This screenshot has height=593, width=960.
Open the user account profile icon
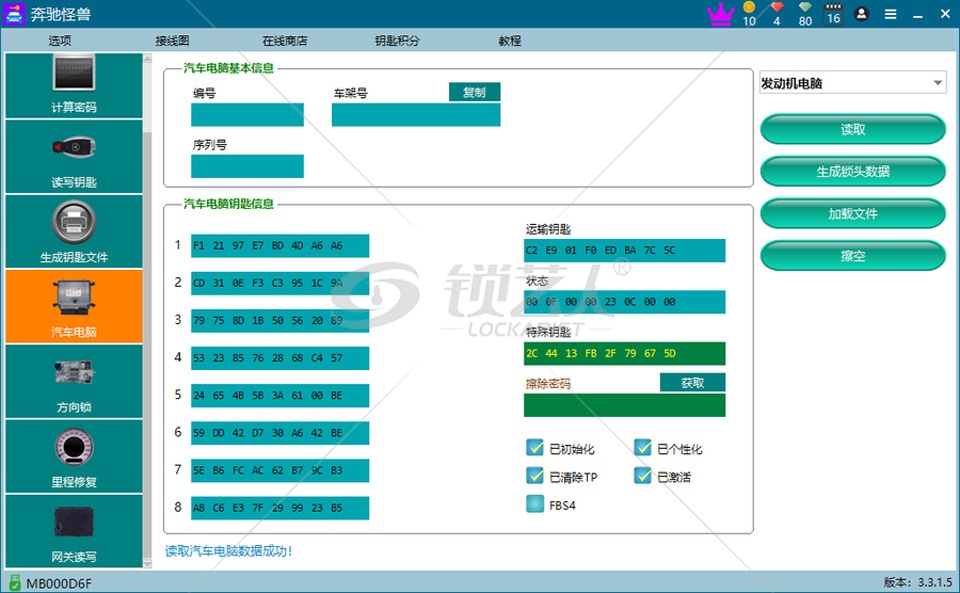tap(861, 14)
